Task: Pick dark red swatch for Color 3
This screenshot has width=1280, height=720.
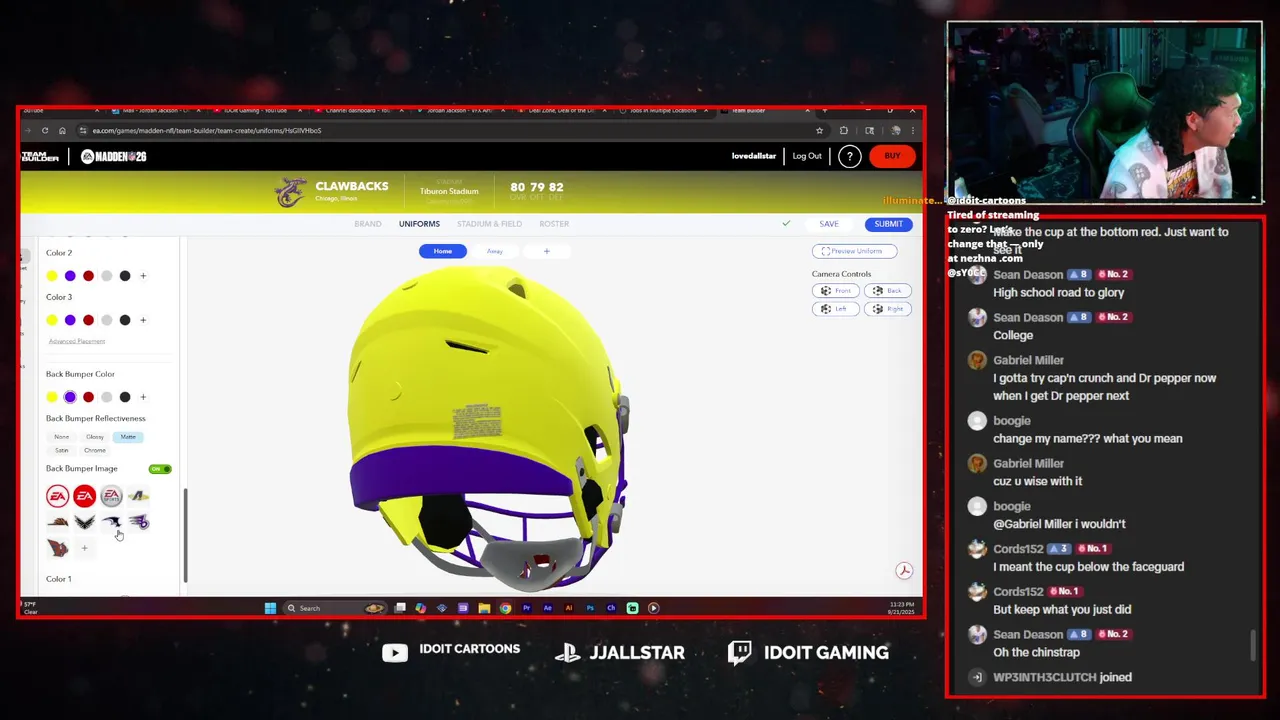Action: point(88,320)
